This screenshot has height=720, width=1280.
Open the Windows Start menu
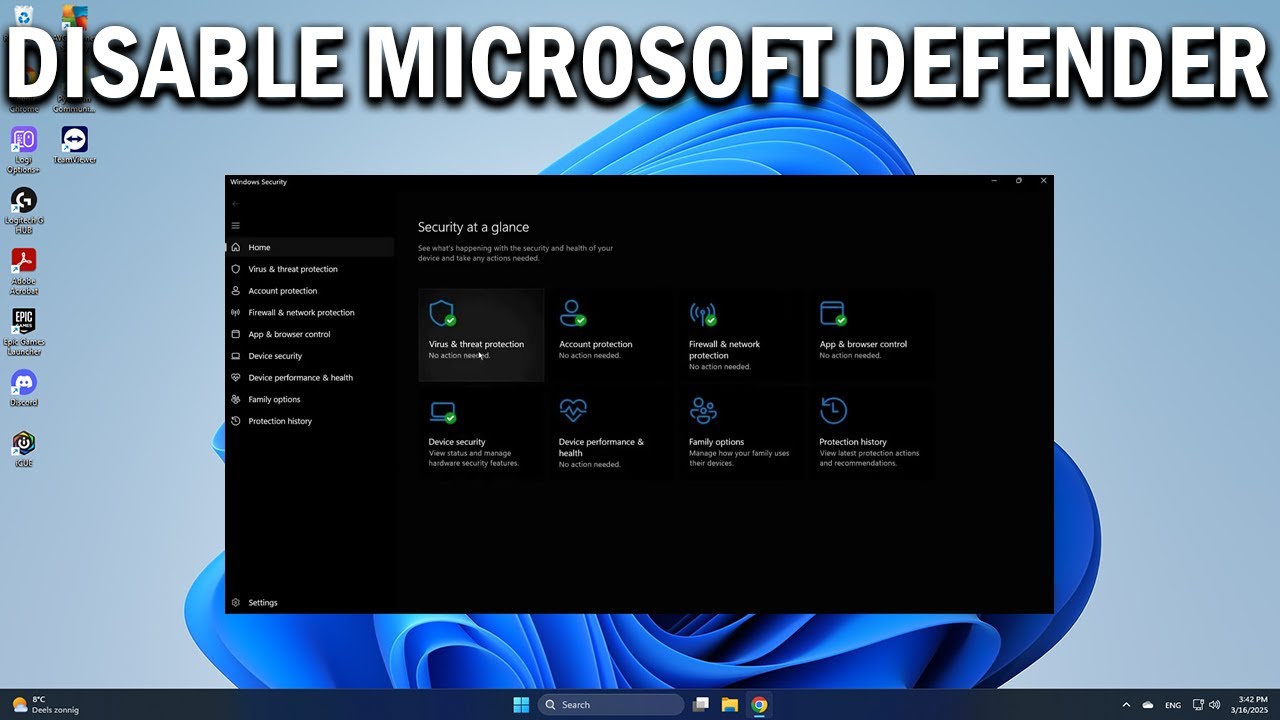tap(521, 705)
